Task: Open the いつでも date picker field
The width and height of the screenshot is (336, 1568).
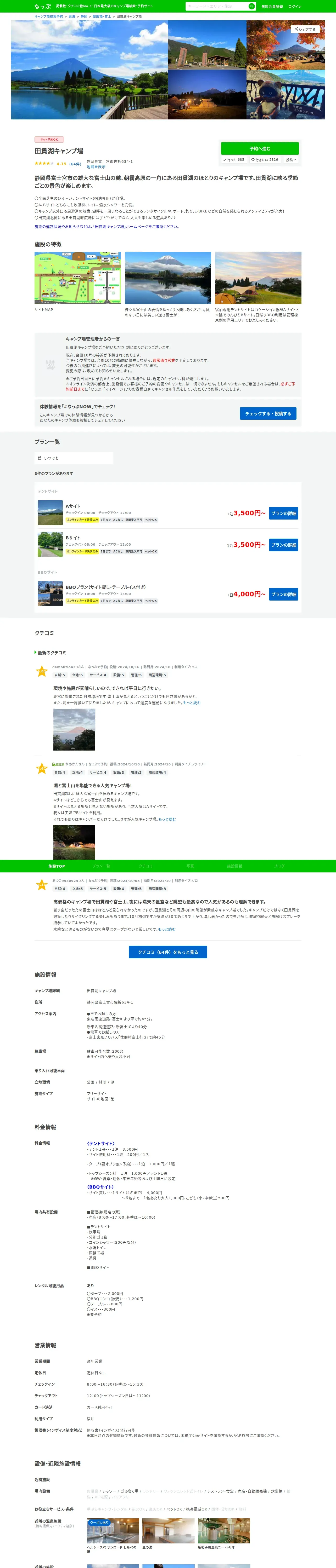Action: [x=74, y=458]
